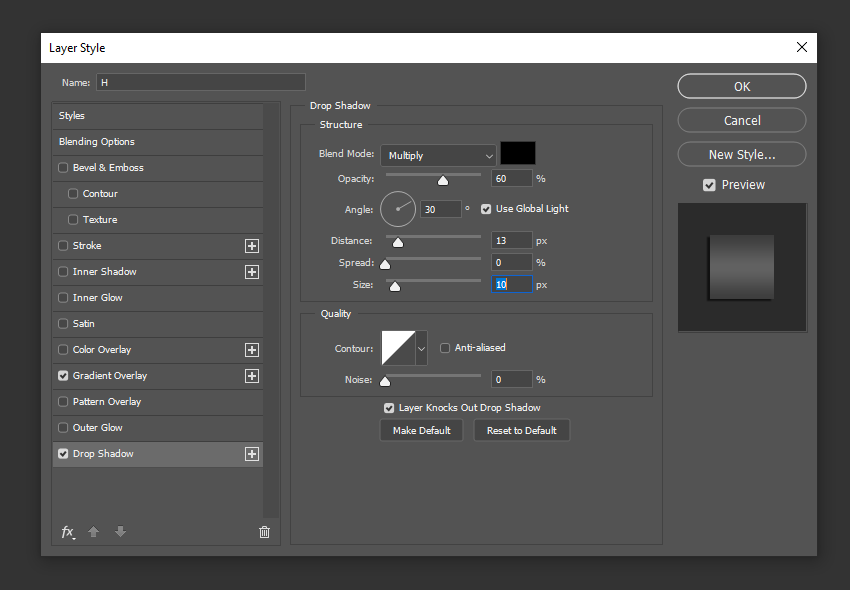Open the Blend Mode Multiply dropdown

point(438,156)
